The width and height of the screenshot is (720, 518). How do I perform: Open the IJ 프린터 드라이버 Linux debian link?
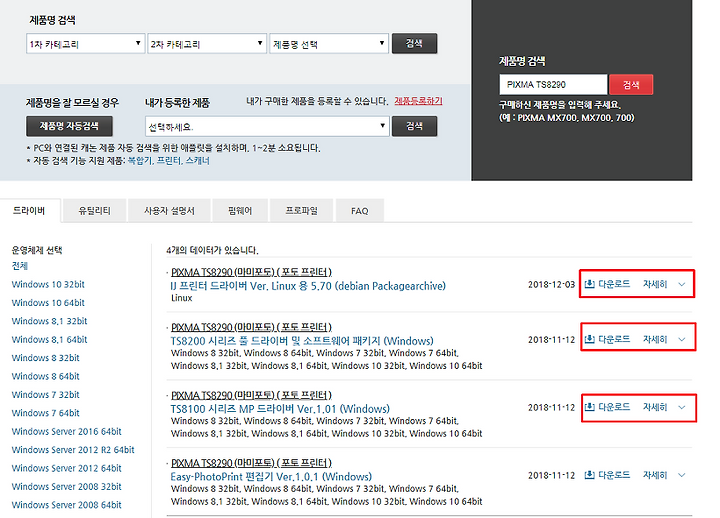(x=308, y=286)
